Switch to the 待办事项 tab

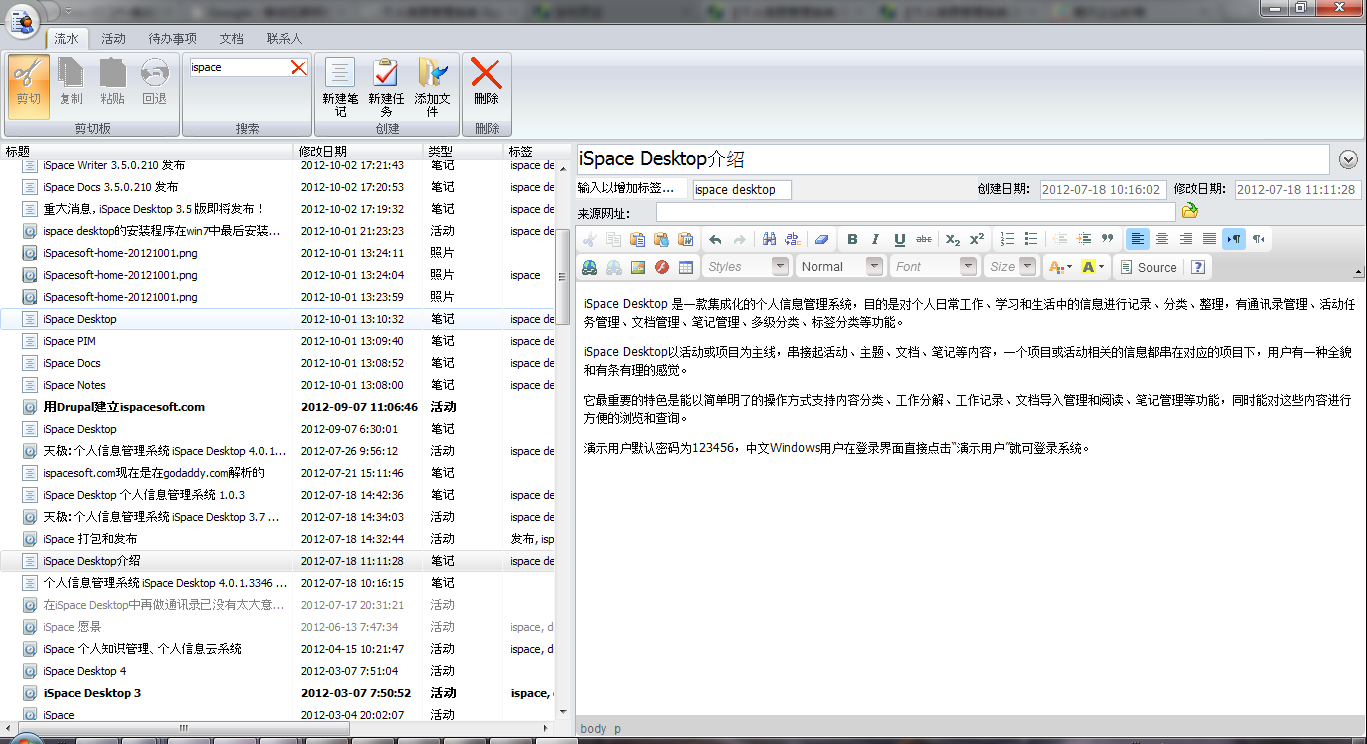point(172,38)
